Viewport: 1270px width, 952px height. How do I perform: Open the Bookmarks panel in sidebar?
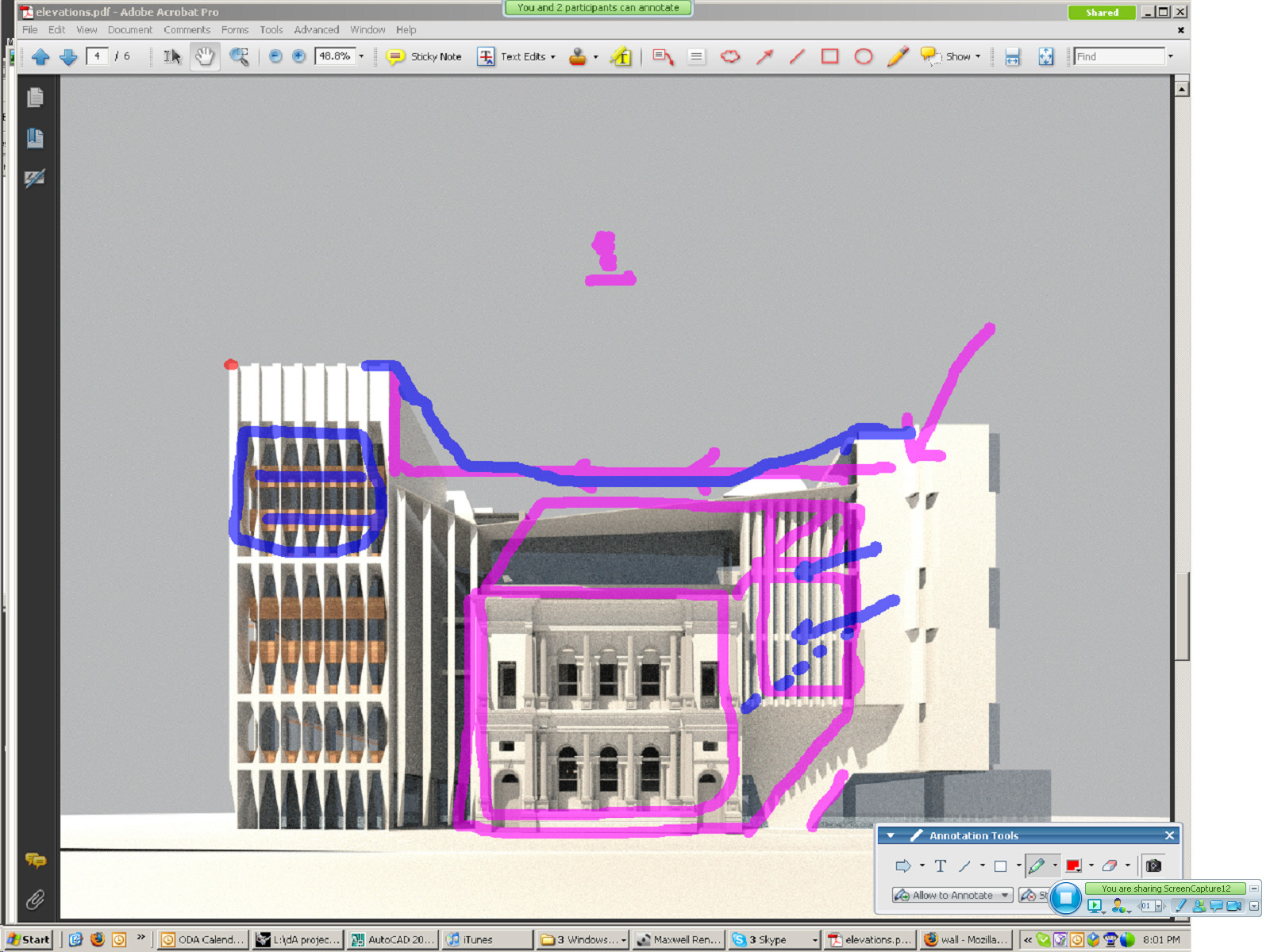pos(35,138)
